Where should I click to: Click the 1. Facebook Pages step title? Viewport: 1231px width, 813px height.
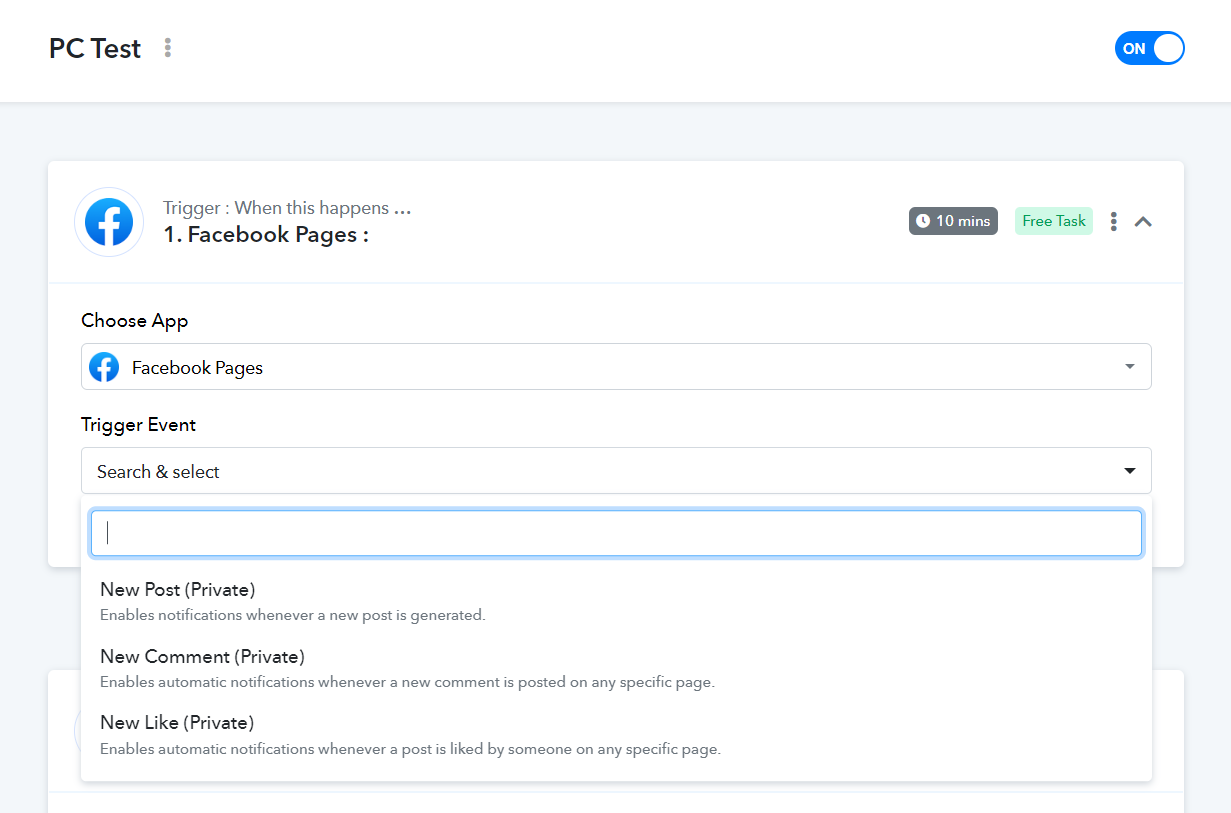266,235
